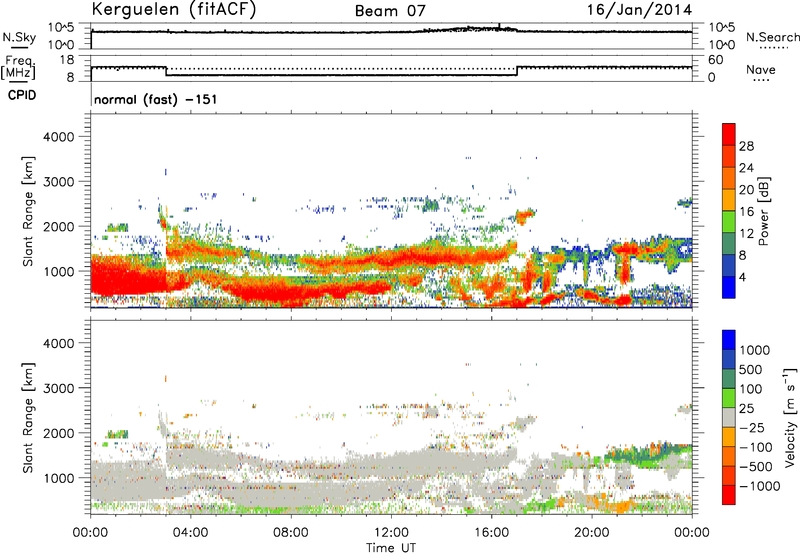The width and height of the screenshot is (800, 554).
Task: Click the "100" velocity colorbar label
Action: [x=751, y=389]
